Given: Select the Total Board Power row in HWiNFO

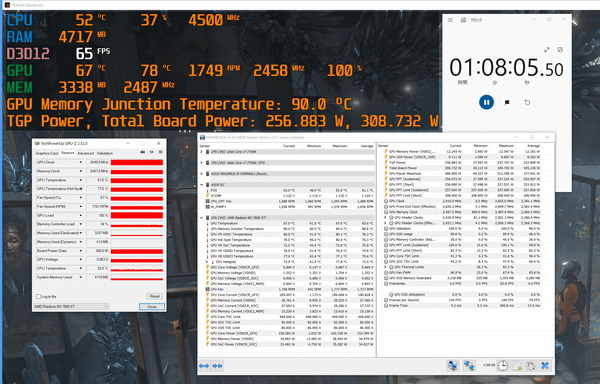Looking at the screenshot, I should pyautogui.click(x=462, y=168).
